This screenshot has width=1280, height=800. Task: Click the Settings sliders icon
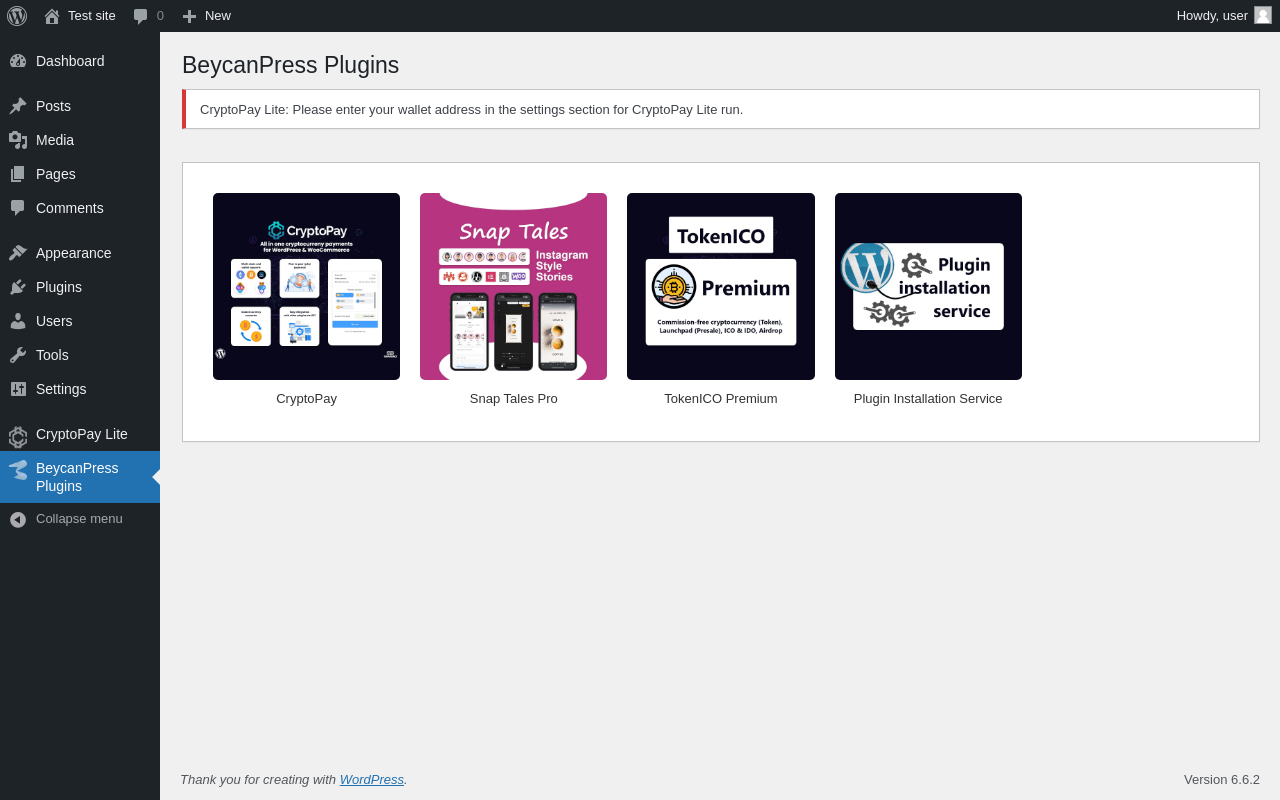tap(18, 389)
